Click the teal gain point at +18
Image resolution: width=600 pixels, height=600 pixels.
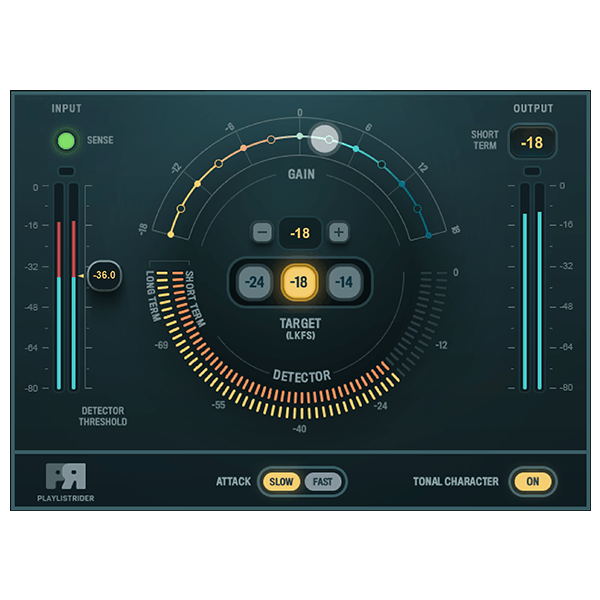point(430,235)
